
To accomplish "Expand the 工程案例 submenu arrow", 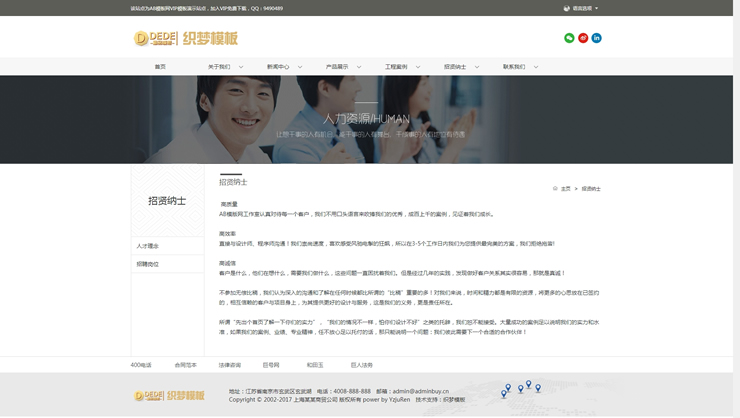I will pos(418,67).
